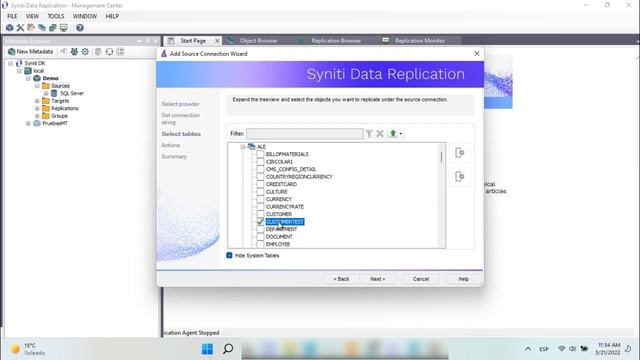The height and width of the screenshot is (360, 640).
Task: Expand the Targets folder
Action: (37, 101)
